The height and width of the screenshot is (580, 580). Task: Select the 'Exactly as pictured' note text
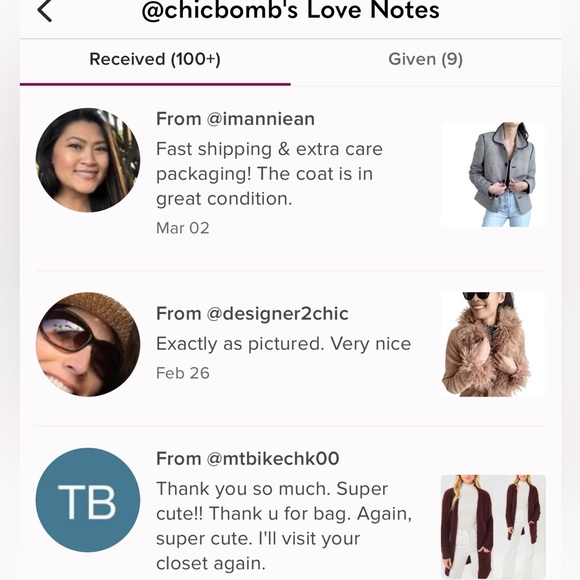tap(284, 344)
